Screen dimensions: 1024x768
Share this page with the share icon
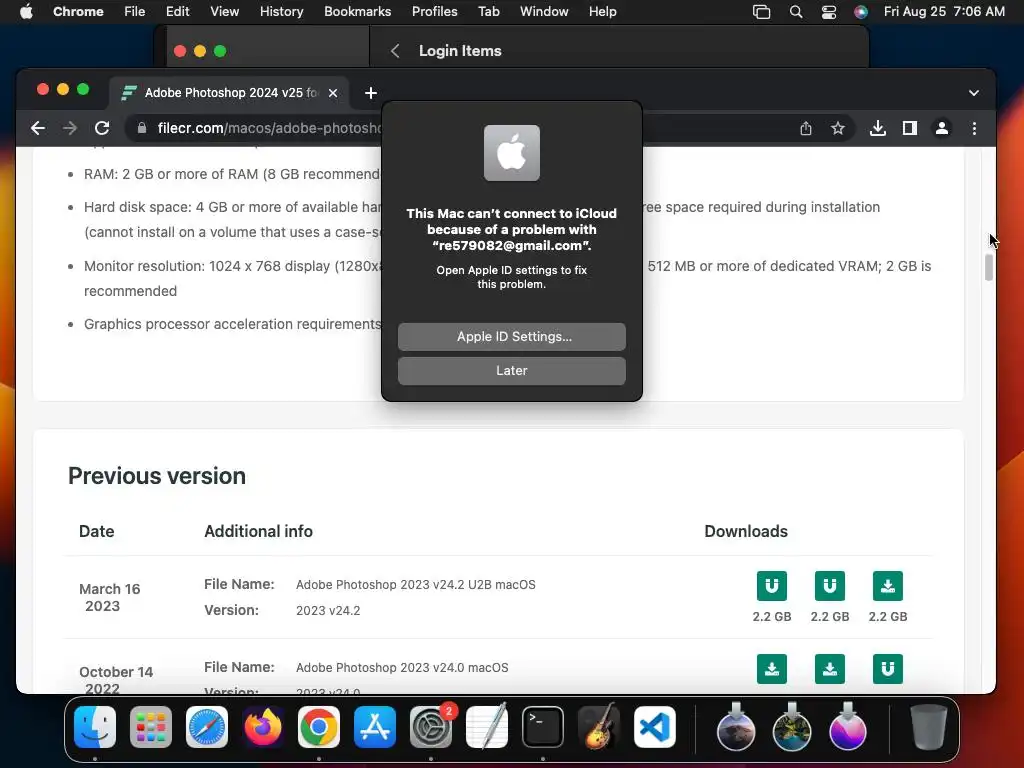tap(806, 128)
